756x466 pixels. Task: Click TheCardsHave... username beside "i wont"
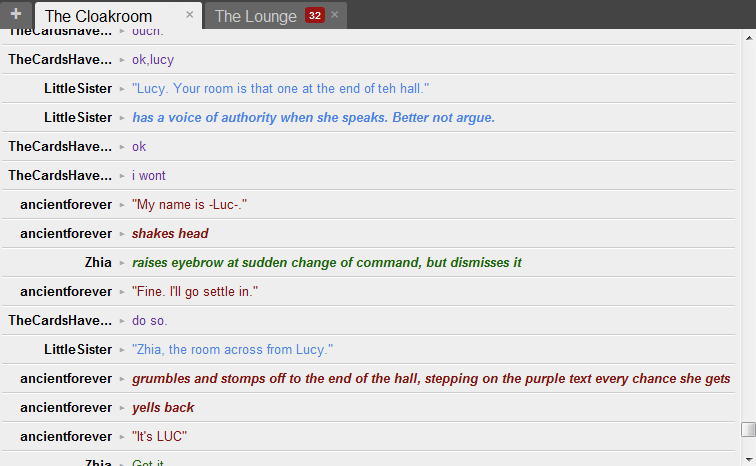60,175
